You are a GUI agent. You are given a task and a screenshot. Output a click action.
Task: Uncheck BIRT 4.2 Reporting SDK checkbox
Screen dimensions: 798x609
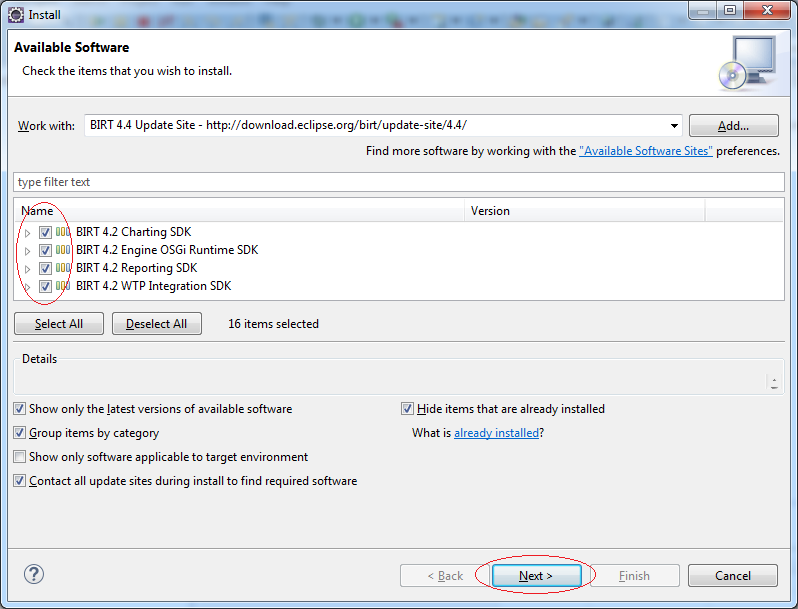(45, 268)
